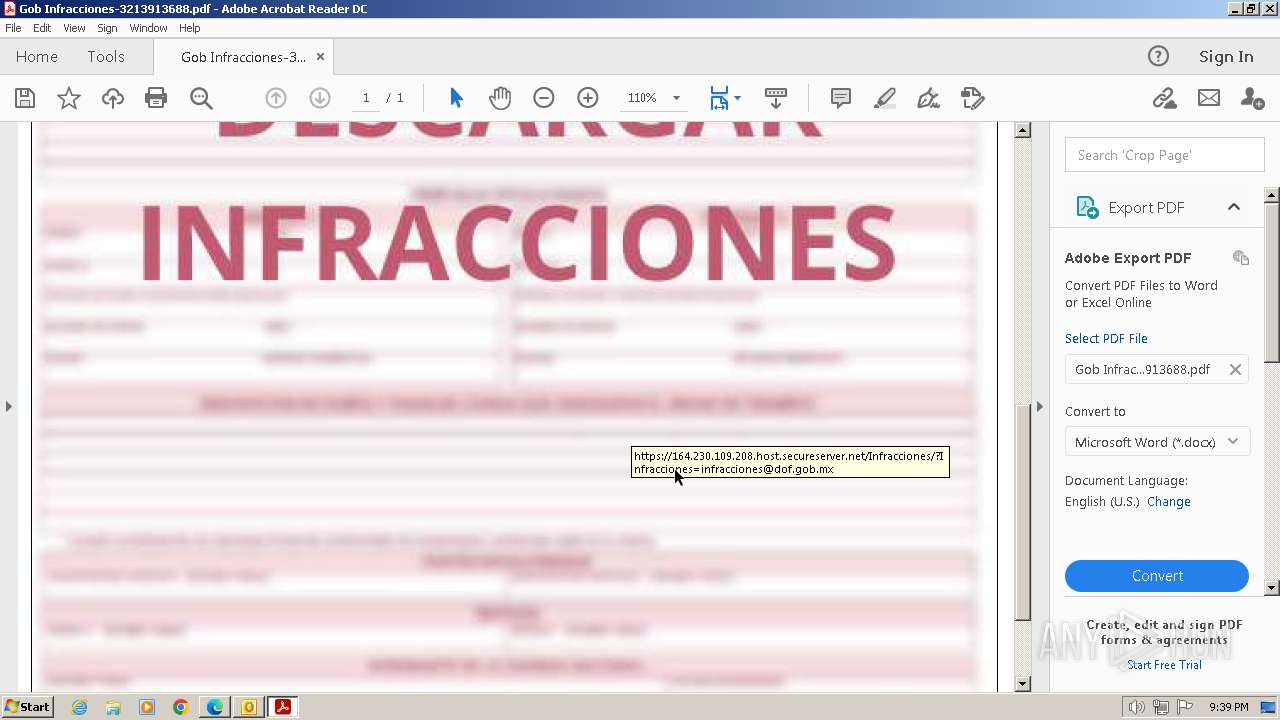Select the arrow Selection tool

pos(457,98)
